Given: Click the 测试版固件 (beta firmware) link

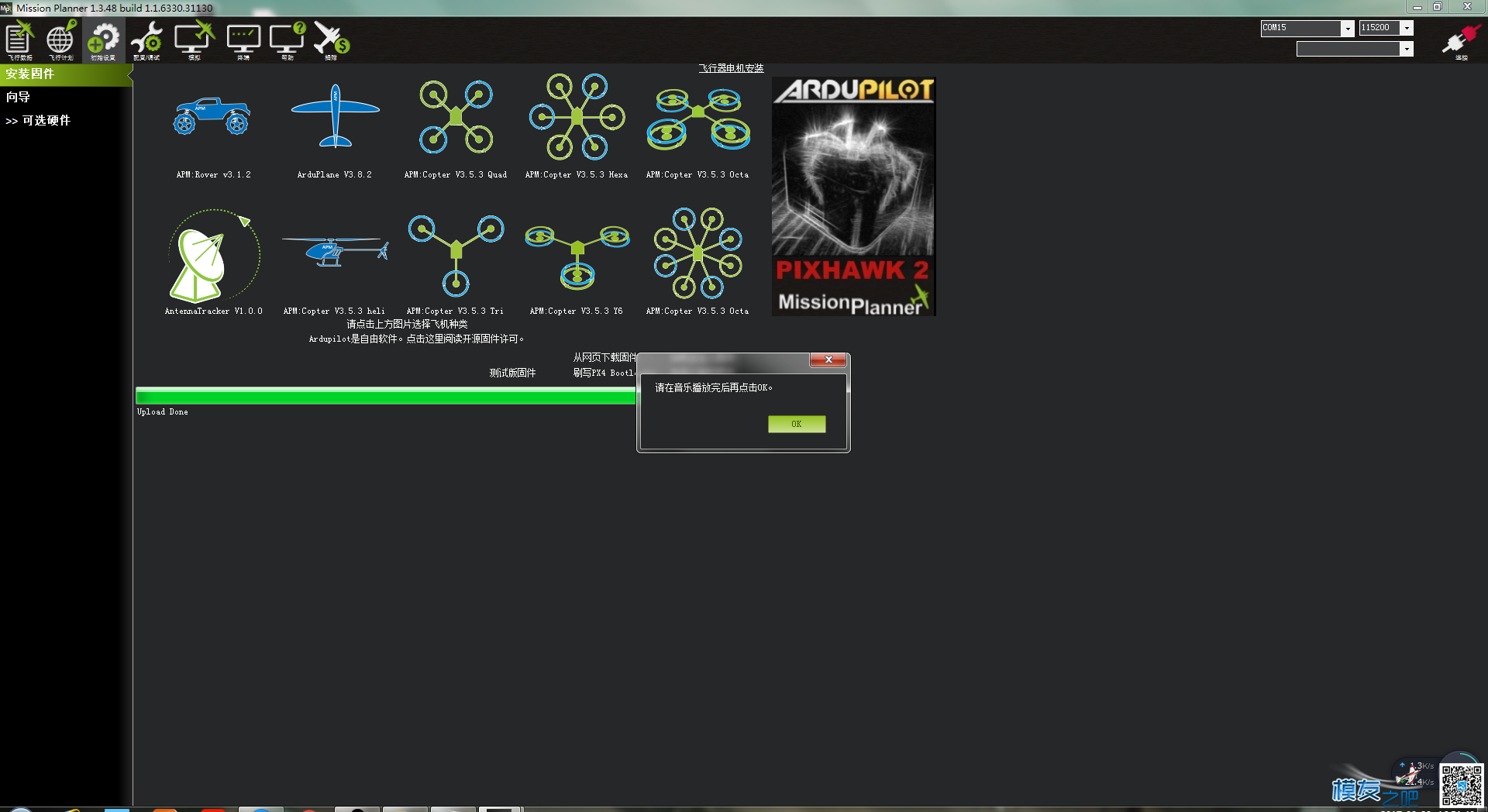Looking at the screenshot, I should pos(512,373).
